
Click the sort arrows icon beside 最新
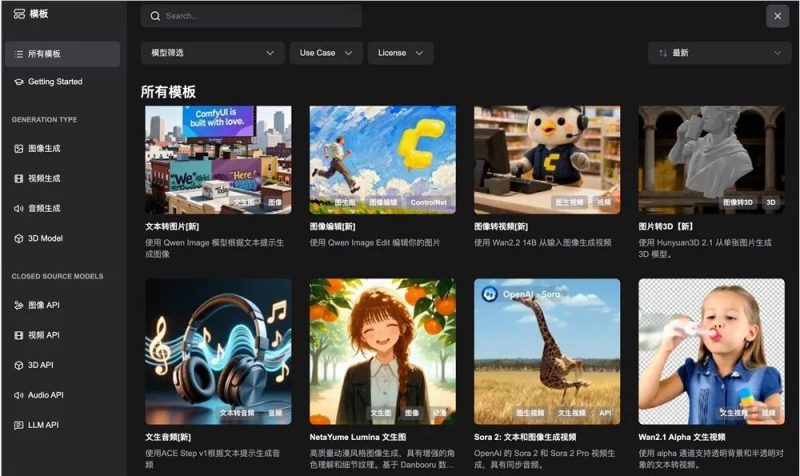click(x=663, y=53)
